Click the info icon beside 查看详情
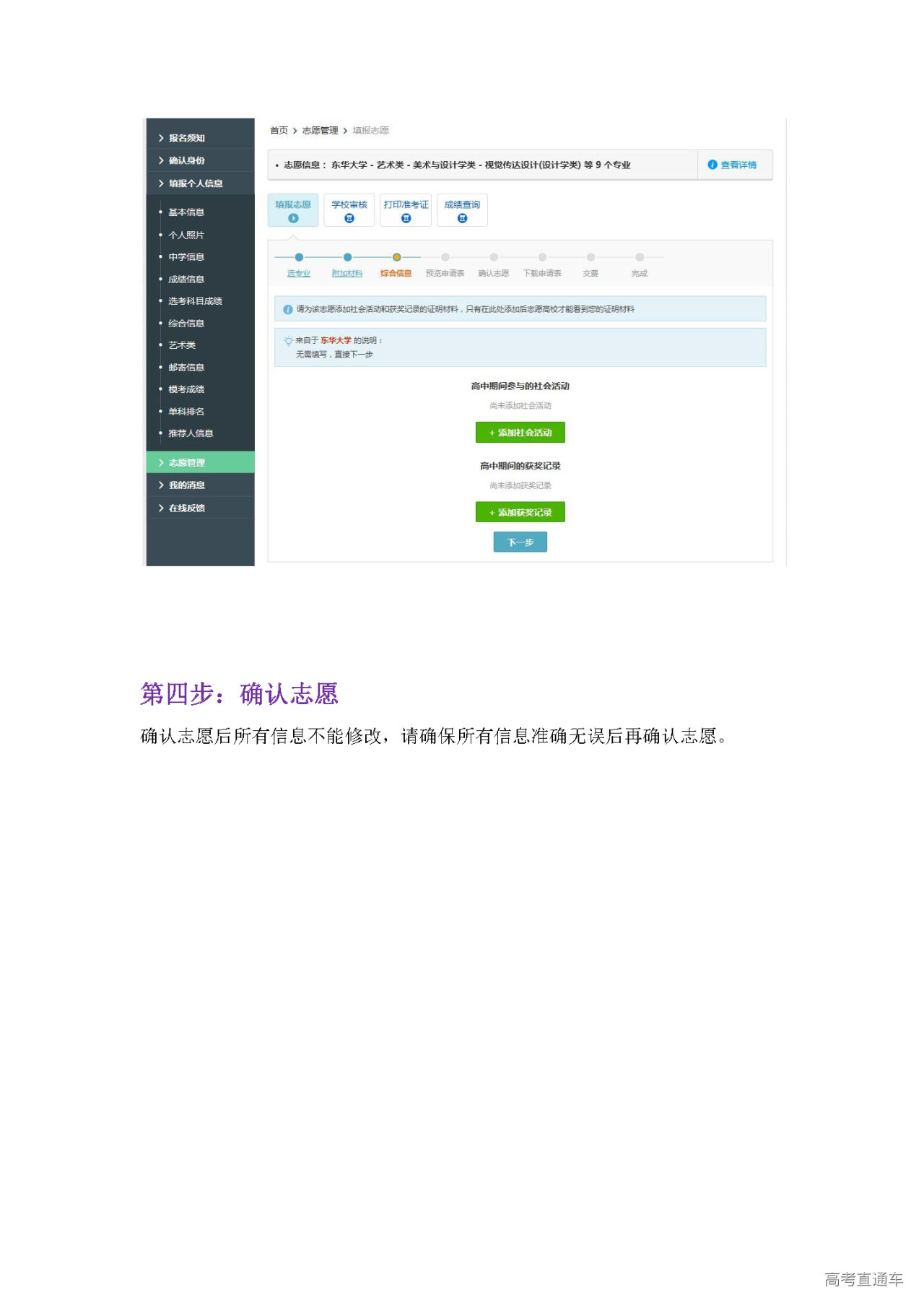This screenshot has width=924, height=1308. point(712,165)
